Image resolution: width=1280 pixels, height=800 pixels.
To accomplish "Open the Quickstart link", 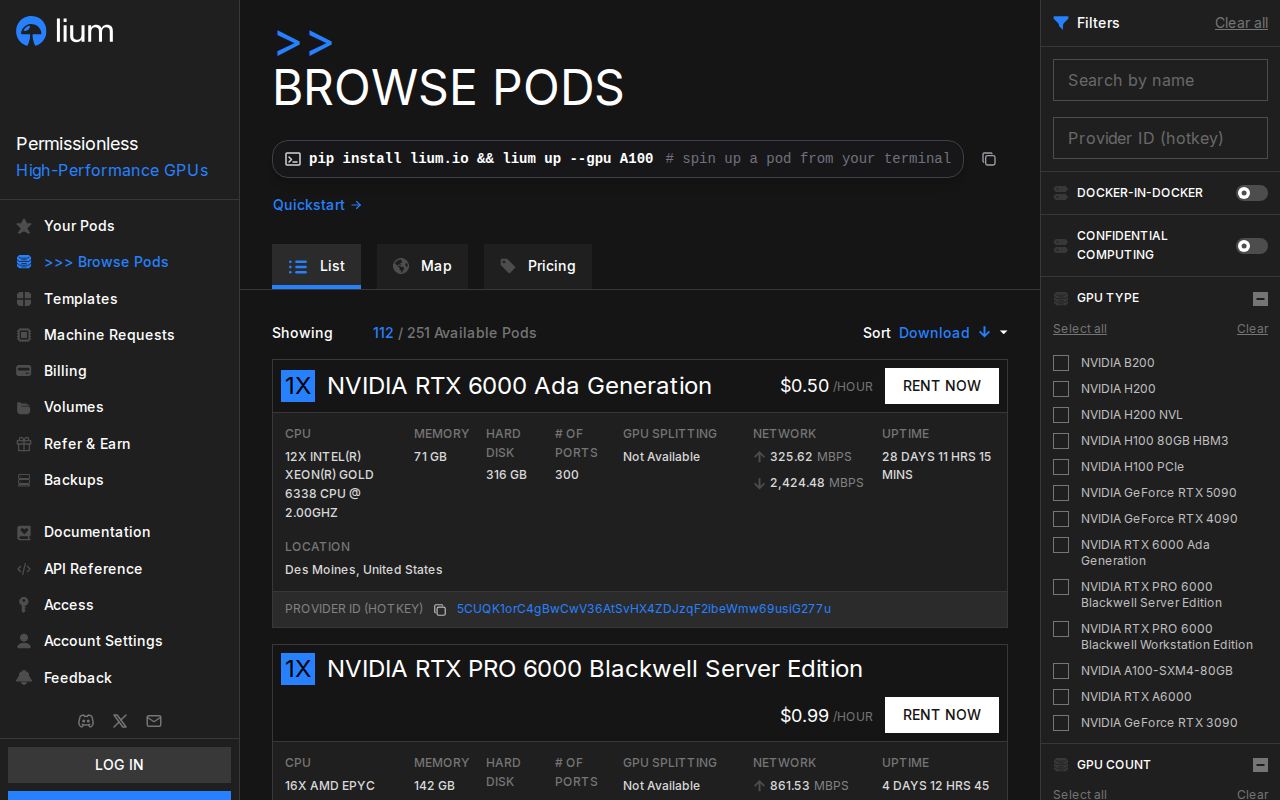I will [318, 205].
